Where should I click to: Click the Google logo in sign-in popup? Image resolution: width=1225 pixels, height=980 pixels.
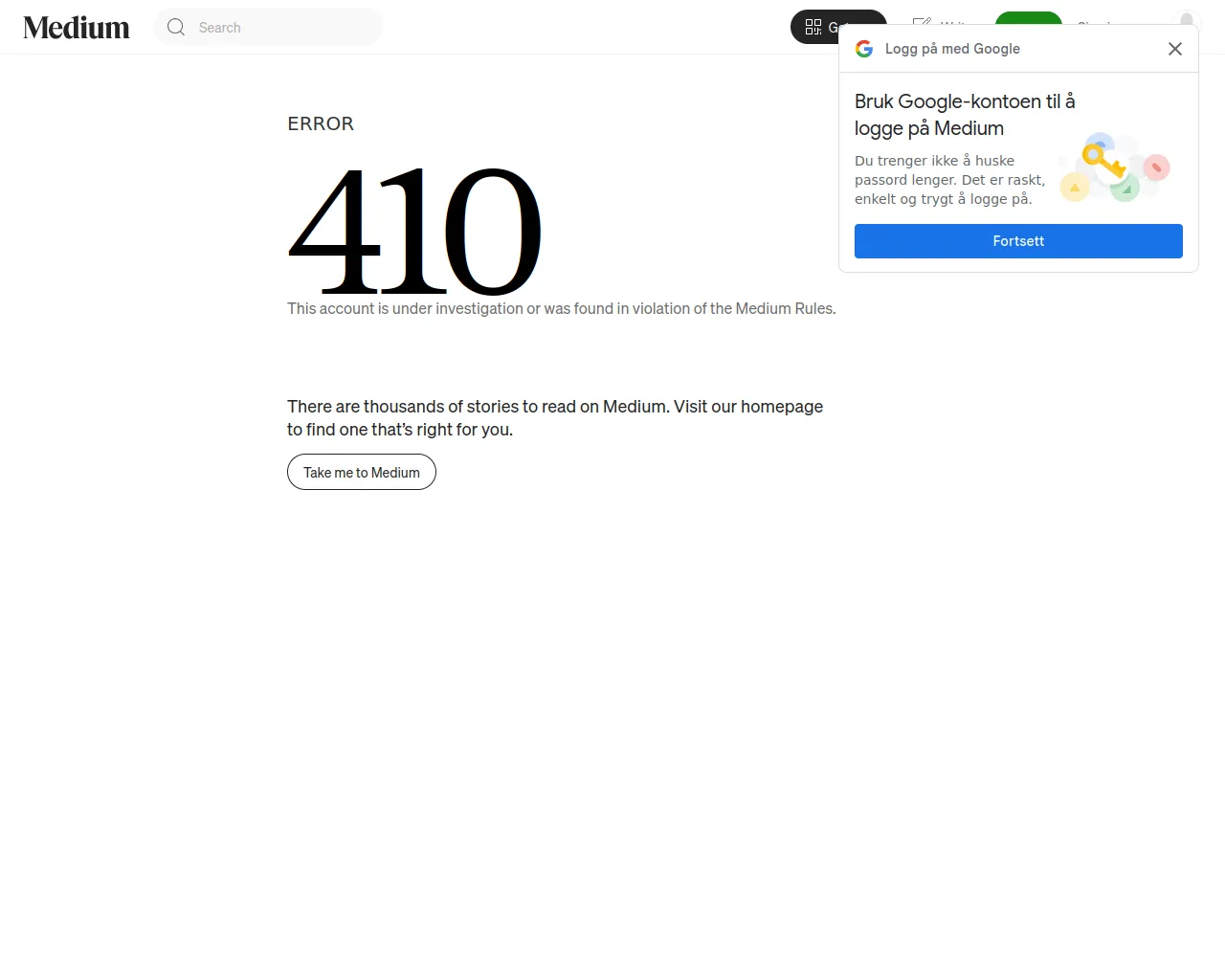point(864,49)
